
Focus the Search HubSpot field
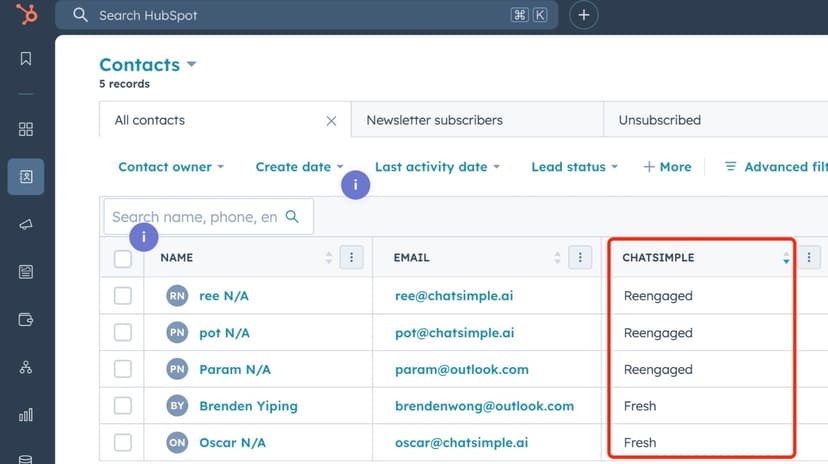tap(307, 15)
